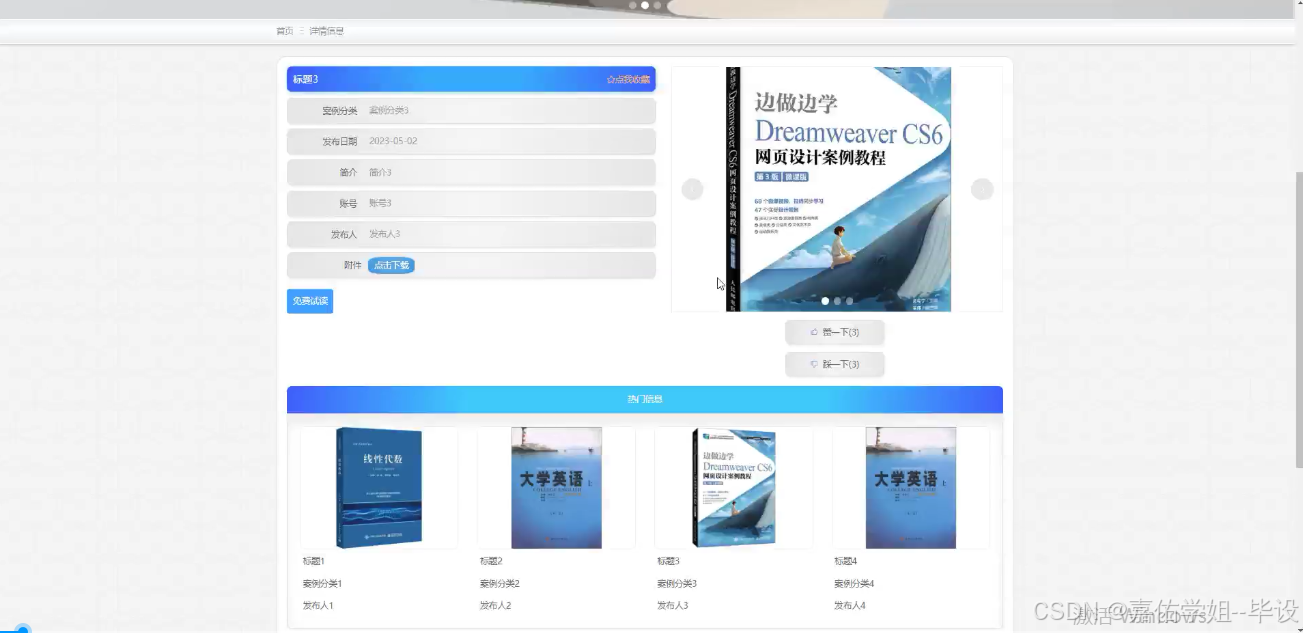The image size is (1303, 633).
Task: Click the 点我收藏 star favorite link
Action: click(628, 79)
